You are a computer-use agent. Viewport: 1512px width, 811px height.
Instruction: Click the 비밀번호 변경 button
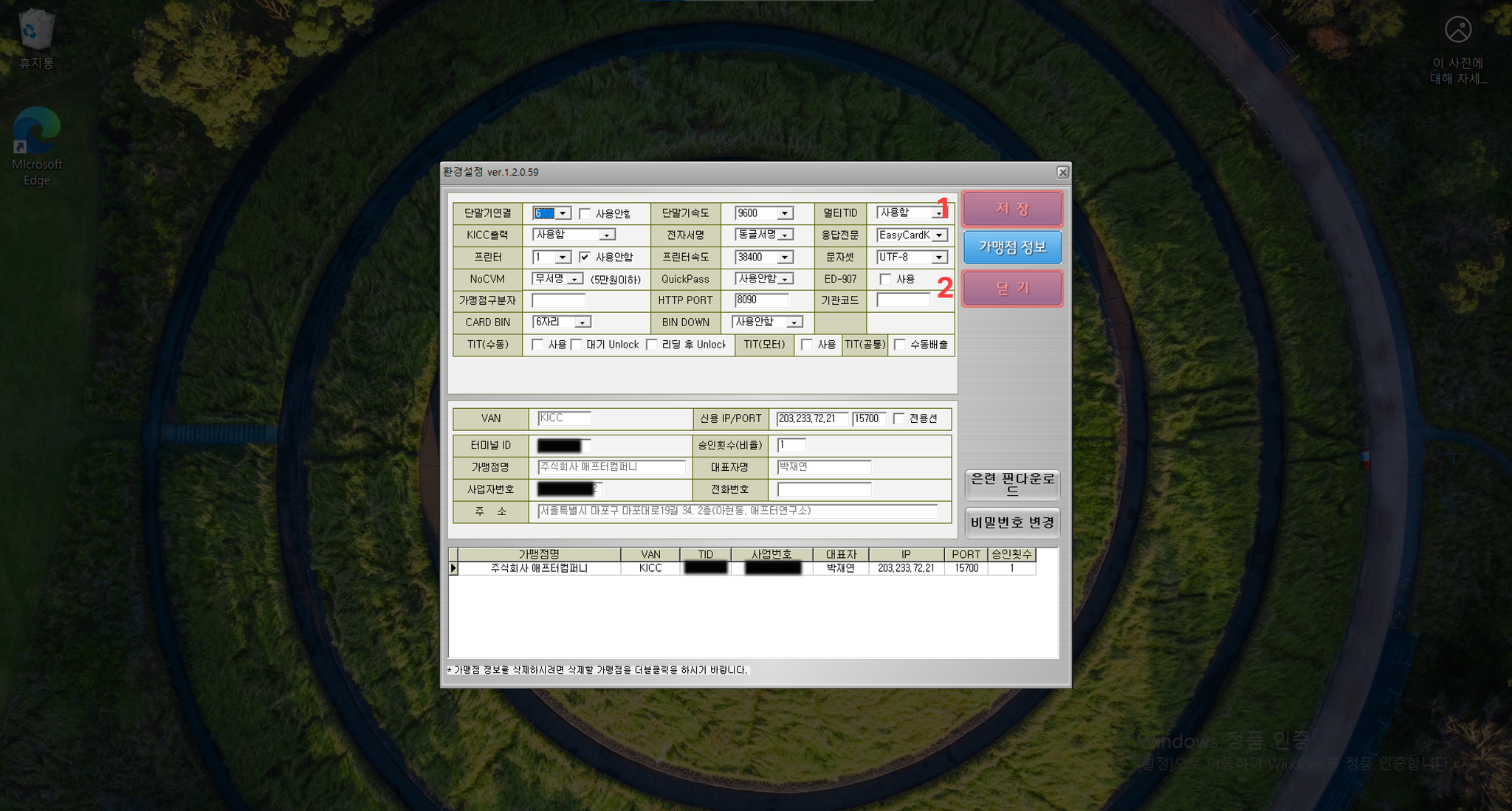pyautogui.click(x=1012, y=522)
